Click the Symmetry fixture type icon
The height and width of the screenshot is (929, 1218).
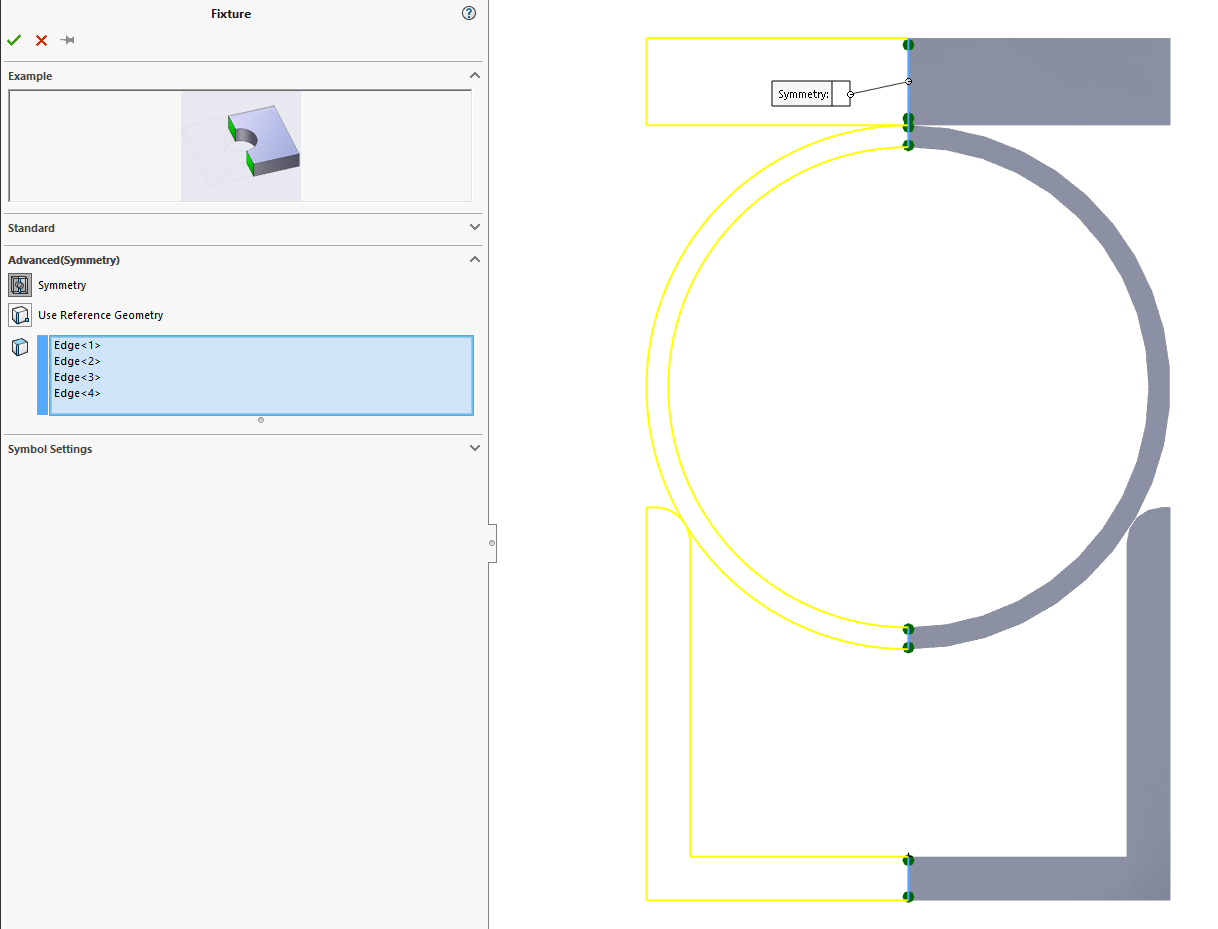pos(20,285)
